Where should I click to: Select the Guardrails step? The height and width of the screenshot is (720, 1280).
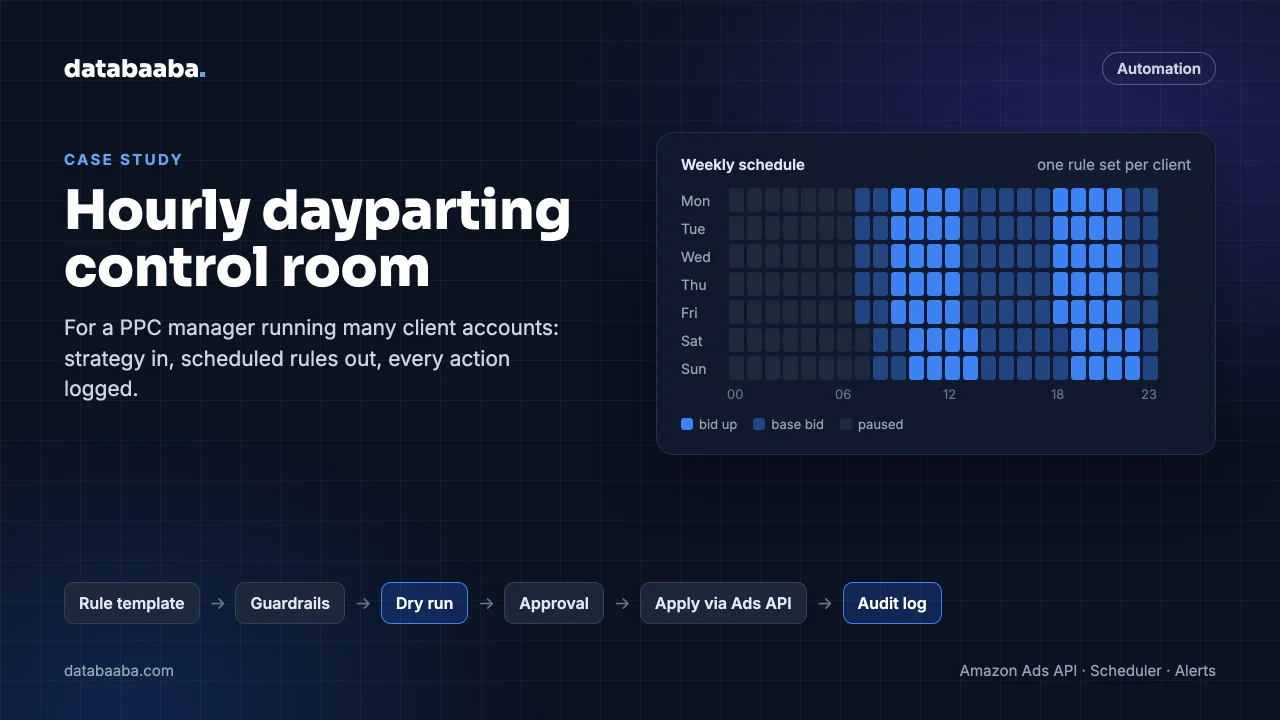(290, 603)
